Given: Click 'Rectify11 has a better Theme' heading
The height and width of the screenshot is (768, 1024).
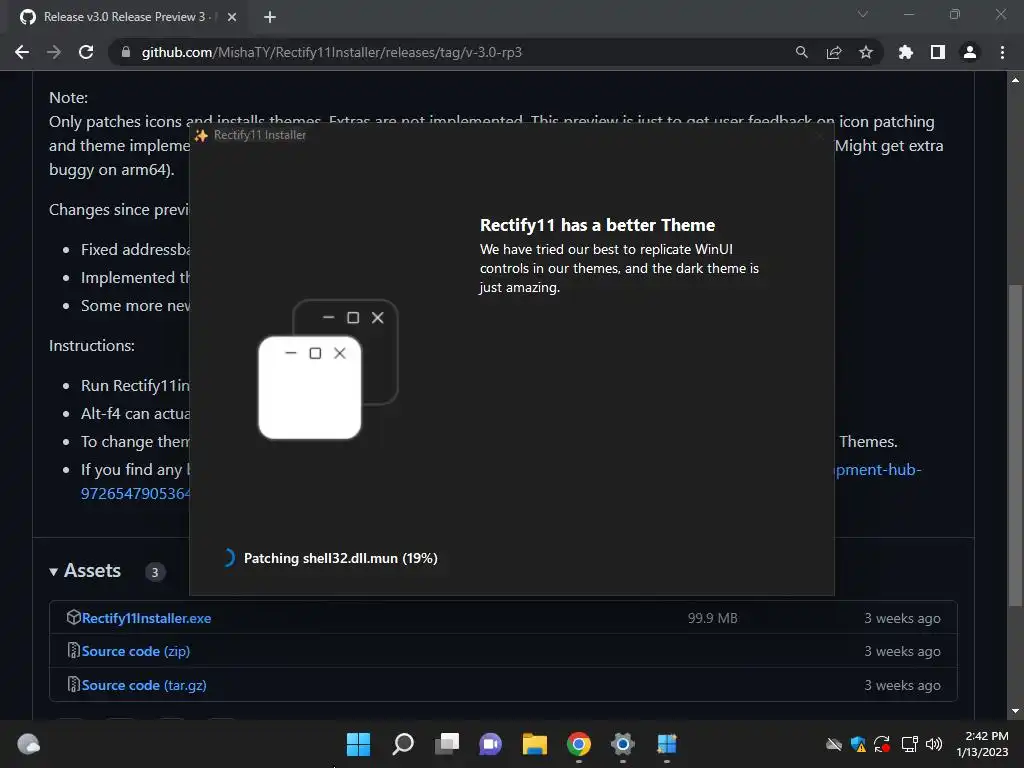Looking at the screenshot, I should pos(598,225).
